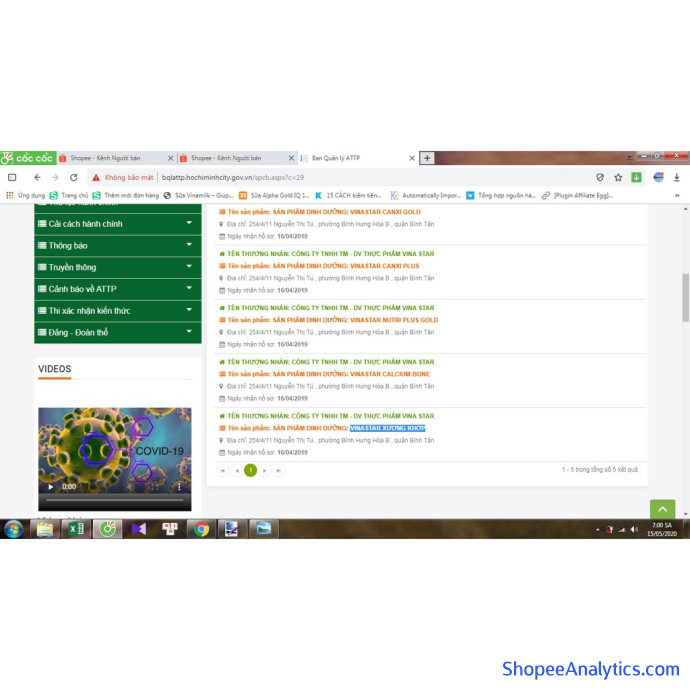Expand the Cải cách hành chính menu

[x=117, y=224]
